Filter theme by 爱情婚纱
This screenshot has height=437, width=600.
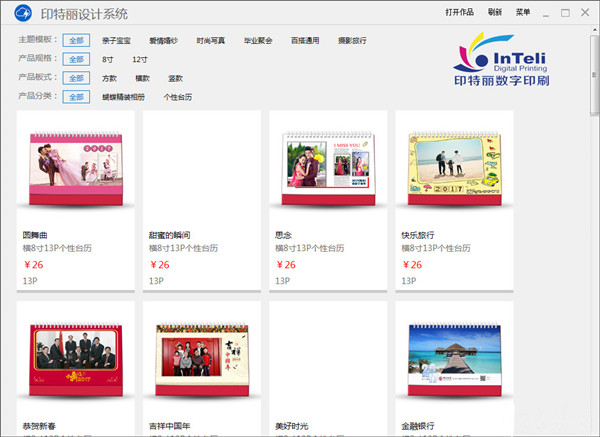(163, 41)
